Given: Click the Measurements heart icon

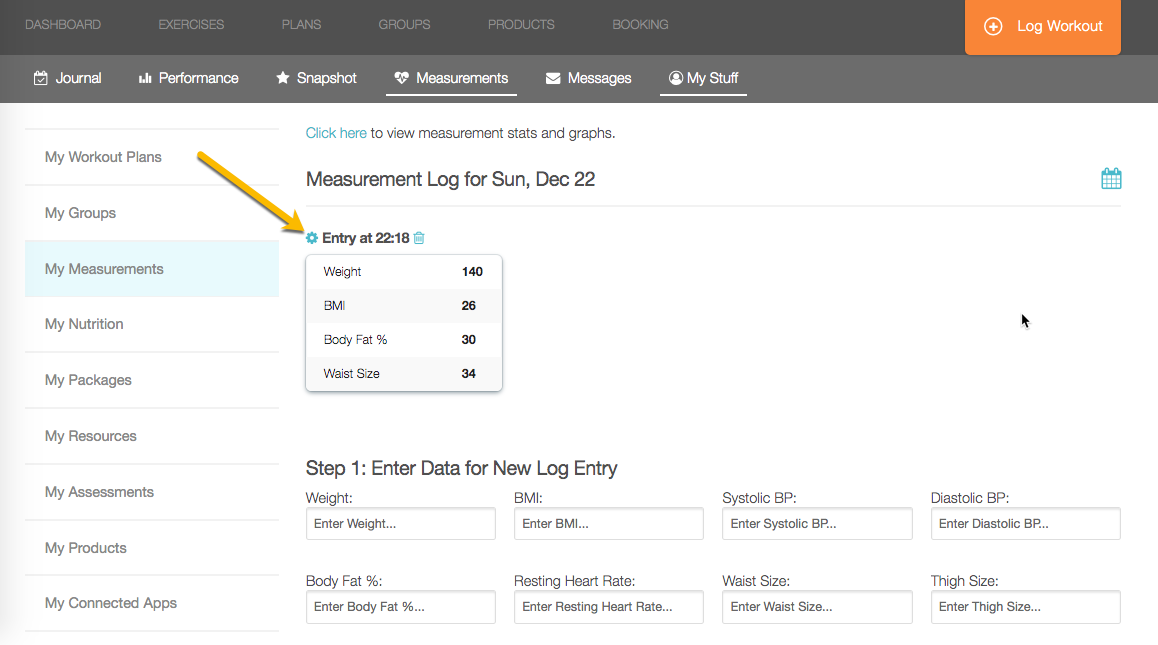Looking at the screenshot, I should click(401, 78).
